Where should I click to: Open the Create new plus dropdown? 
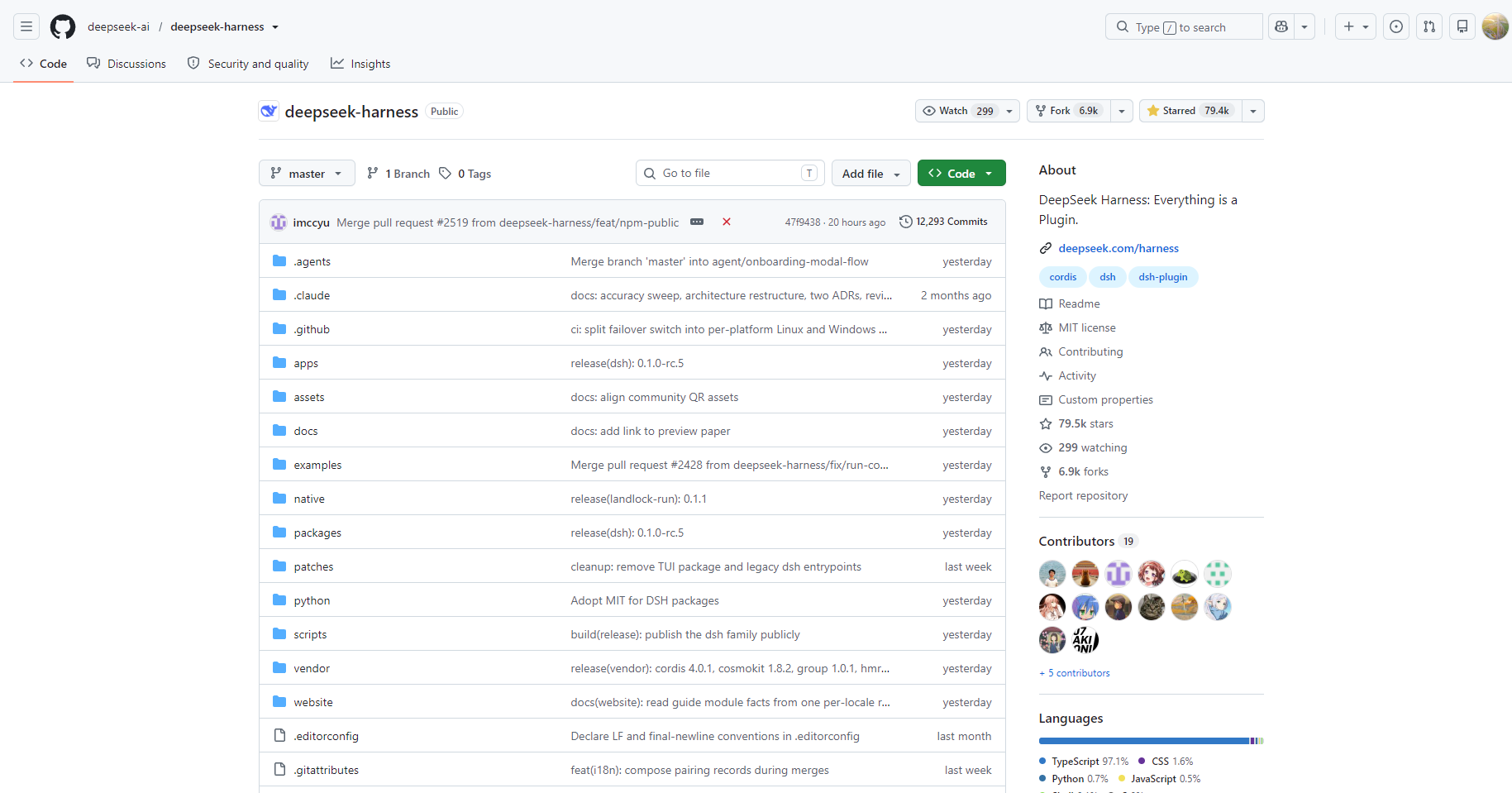tap(1356, 26)
